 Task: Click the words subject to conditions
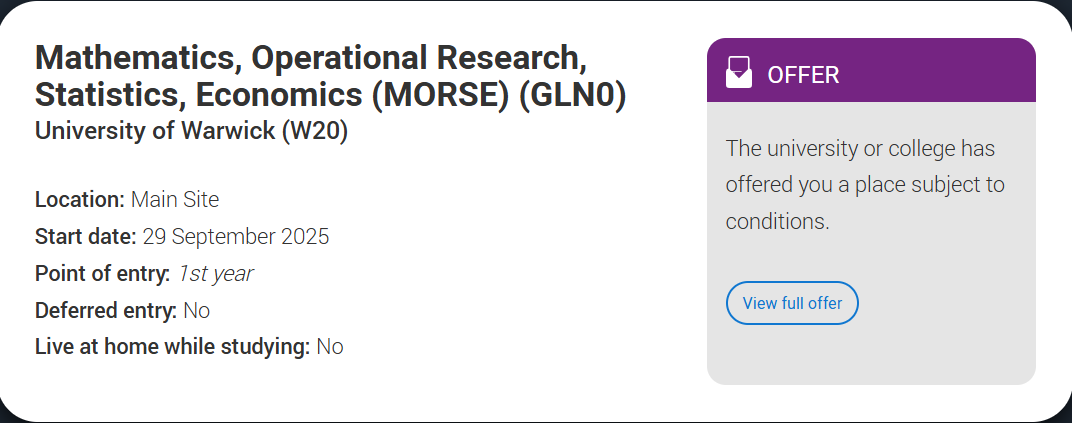pos(865,203)
